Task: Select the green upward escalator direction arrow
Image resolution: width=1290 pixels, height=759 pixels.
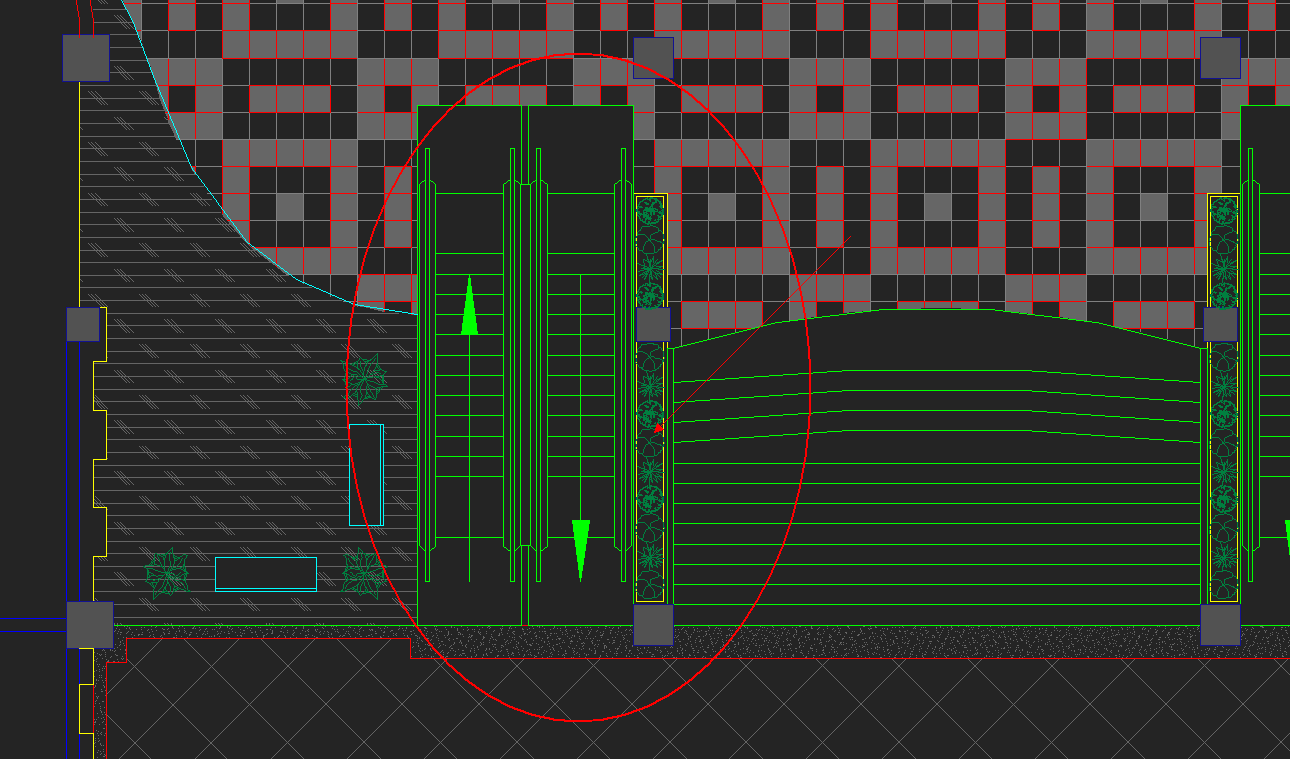Action: pos(469,305)
